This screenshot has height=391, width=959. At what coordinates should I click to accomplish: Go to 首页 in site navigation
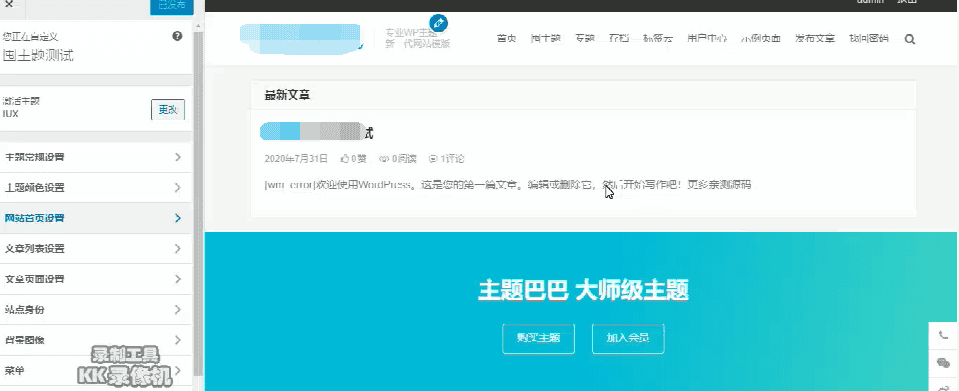[x=506, y=39]
